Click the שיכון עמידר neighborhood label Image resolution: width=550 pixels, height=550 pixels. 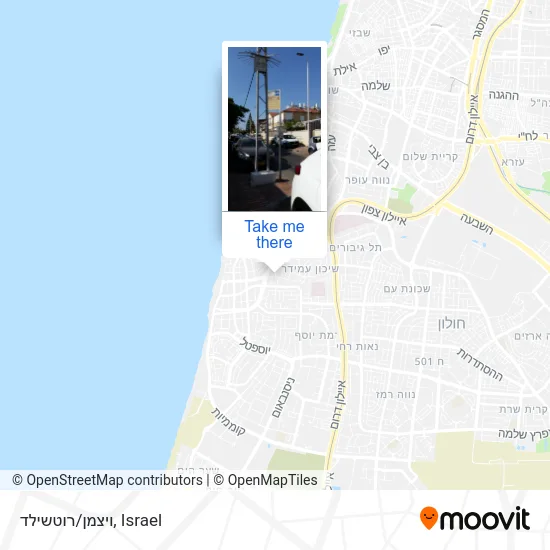[310, 269]
